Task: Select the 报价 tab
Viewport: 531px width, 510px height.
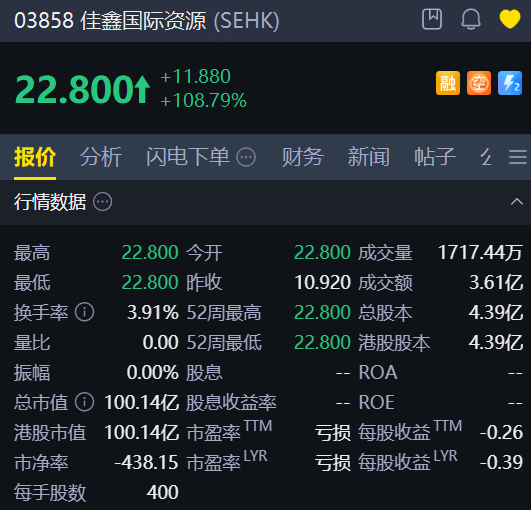Action: 35,157
